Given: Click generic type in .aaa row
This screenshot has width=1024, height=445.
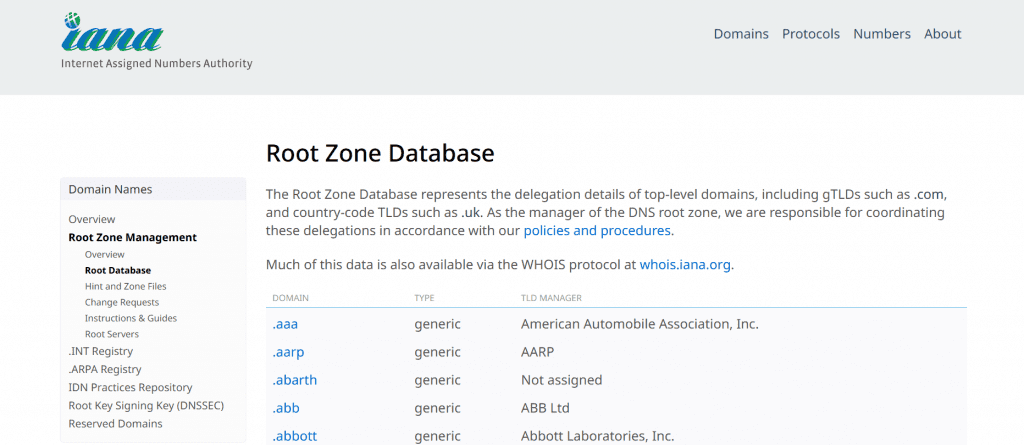Looking at the screenshot, I should 438,323.
